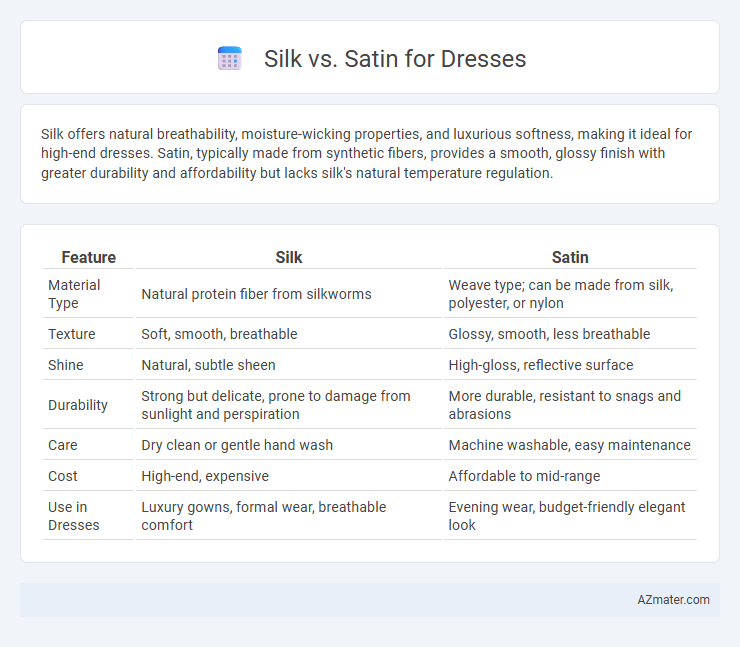The height and width of the screenshot is (647, 740).
Task: Click 'More durable, resistant to snags' cell
Action: pos(570,405)
